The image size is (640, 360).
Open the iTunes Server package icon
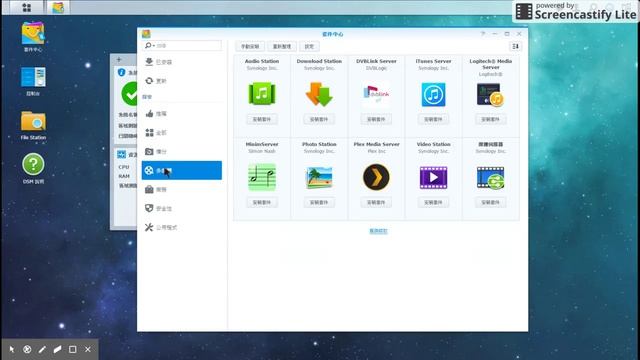433,94
